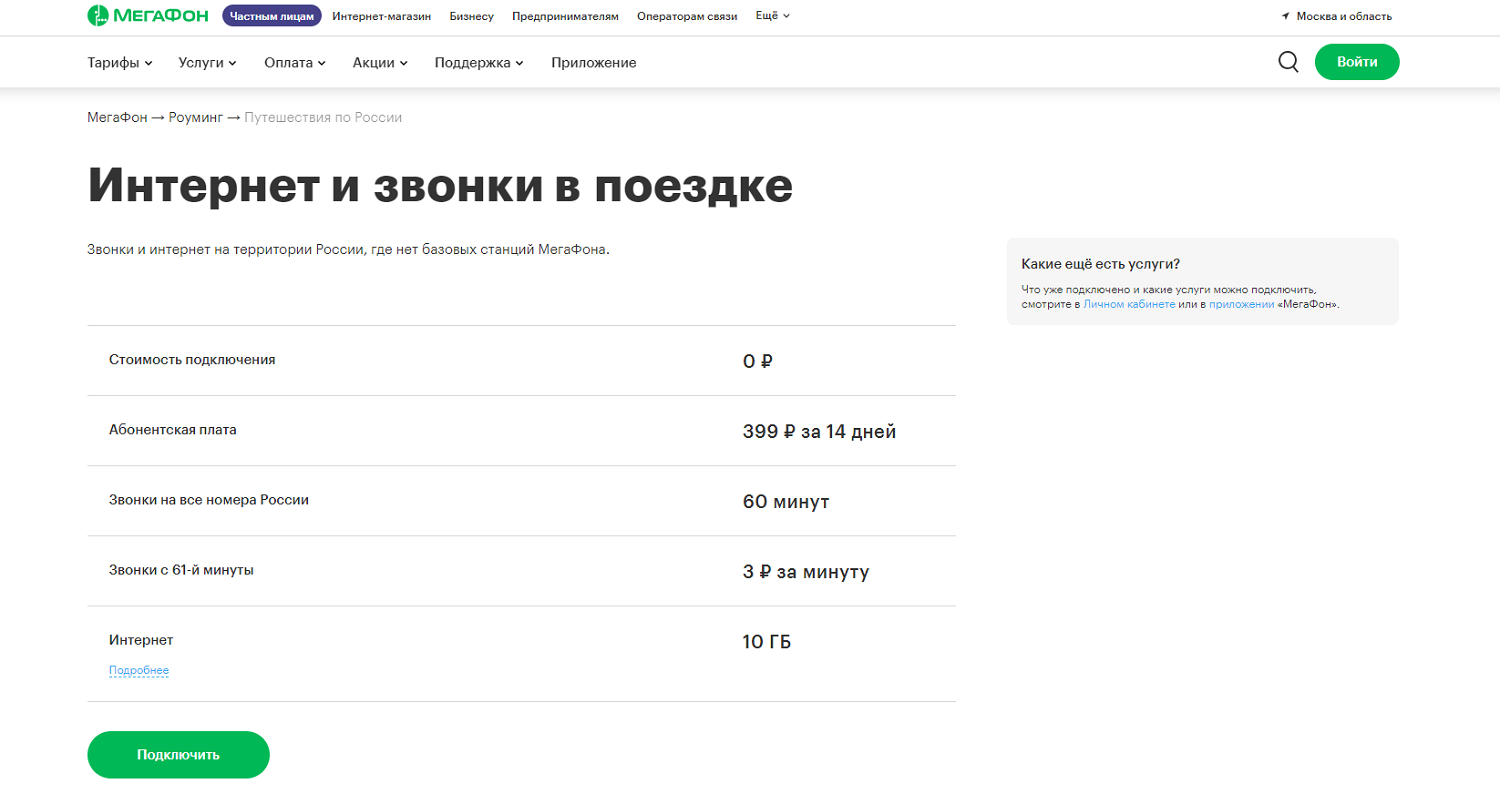This screenshot has height=794, width=1500.
Task: Open the Предпринимателям section
Action: [565, 16]
